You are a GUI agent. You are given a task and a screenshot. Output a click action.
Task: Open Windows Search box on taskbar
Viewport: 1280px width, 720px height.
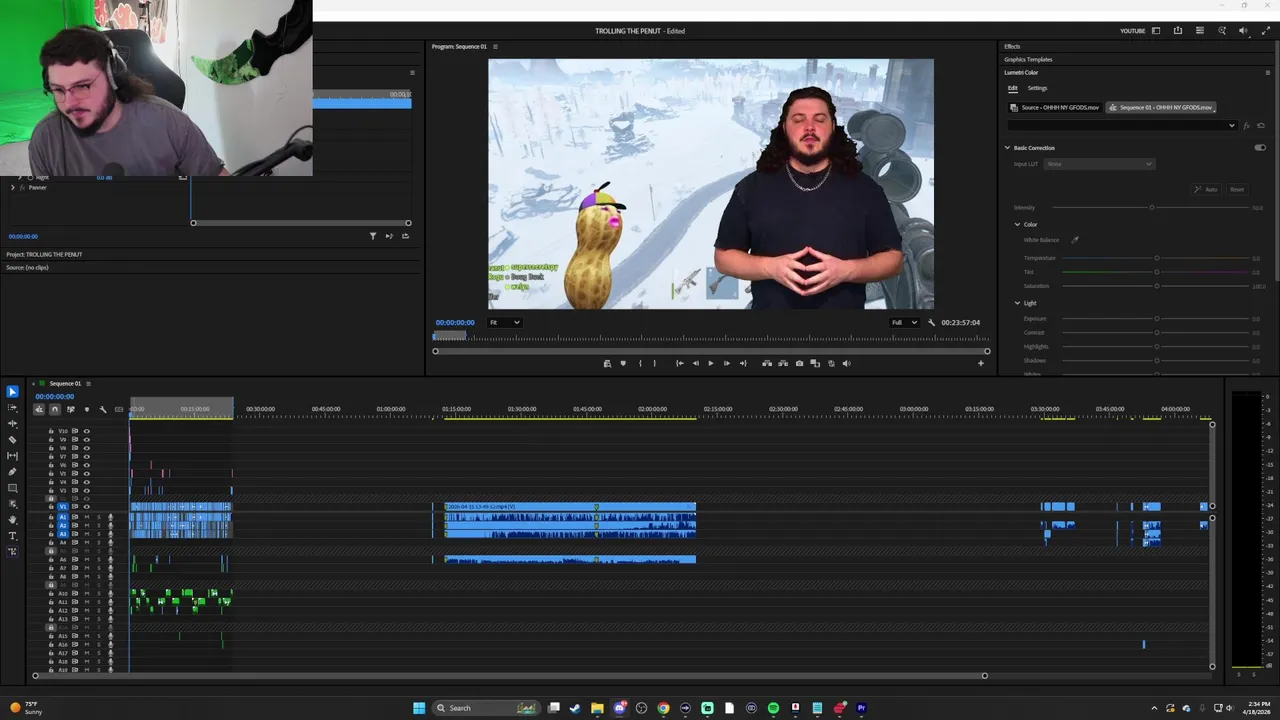pyautogui.click(x=485, y=708)
